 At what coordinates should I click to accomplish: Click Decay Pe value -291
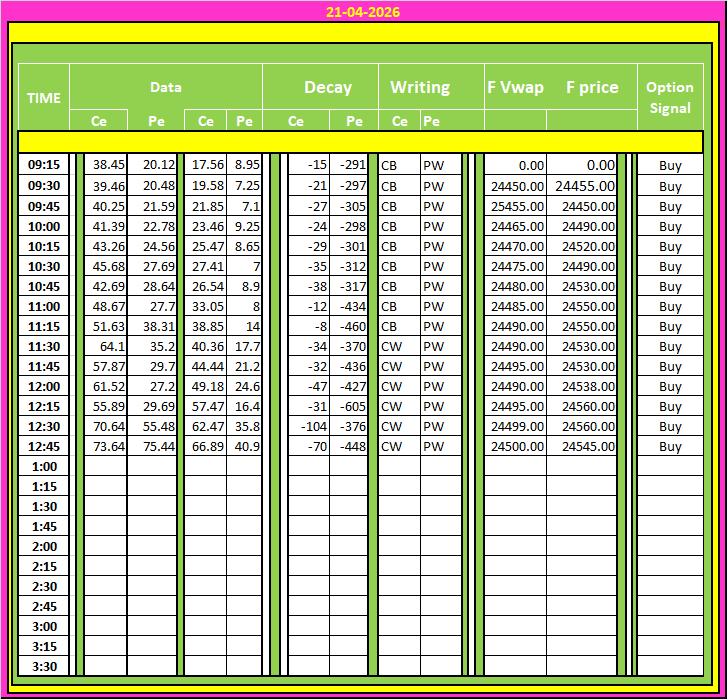(x=349, y=165)
